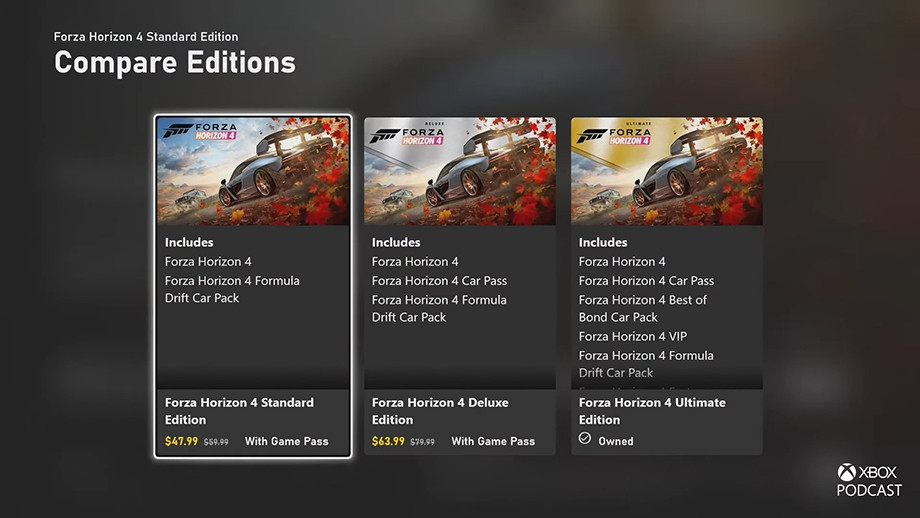Image resolution: width=920 pixels, height=518 pixels.
Task: Select Forza Horizon 4 Car Pass in Deluxe
Action: pos(439,281)
